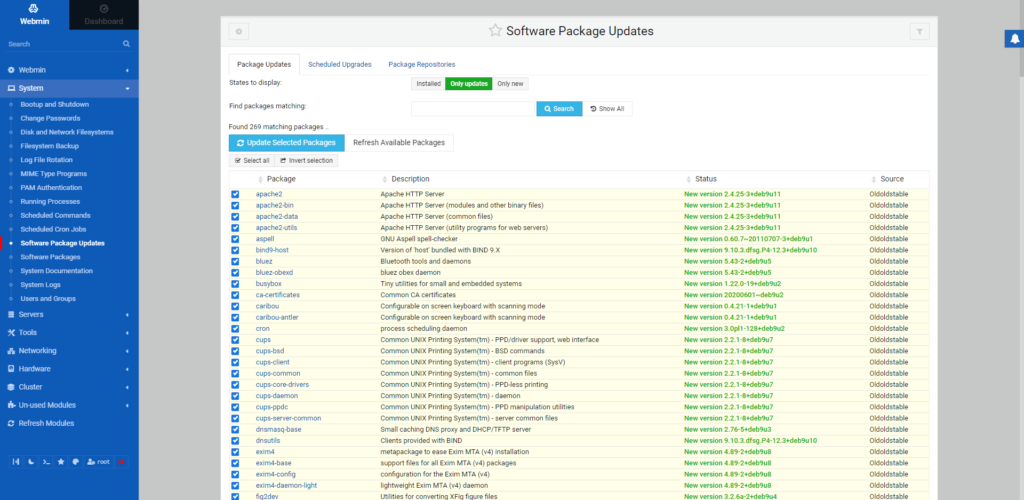Open the ca-certificates package link
This screenshot has height=500, width=1024.
pyautogui.click(x=278, y=295)
